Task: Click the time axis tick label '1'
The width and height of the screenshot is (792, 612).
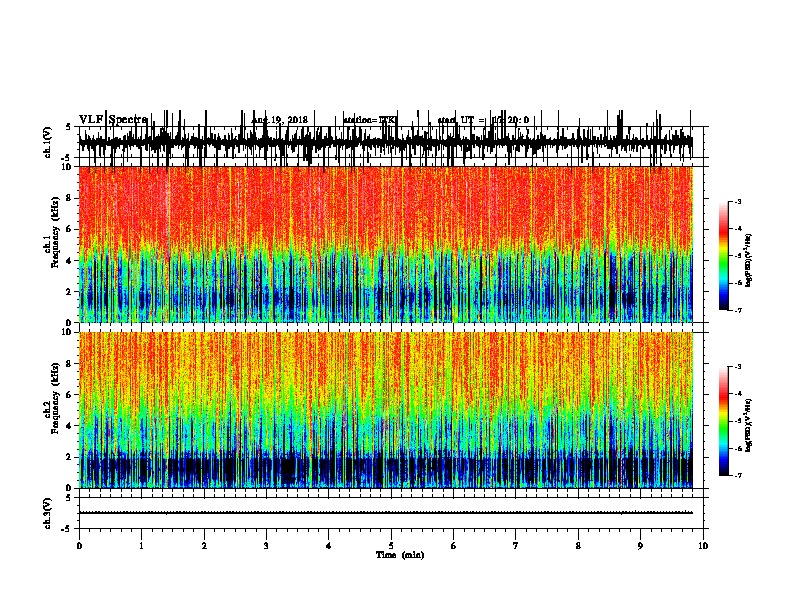Action: 141,546
